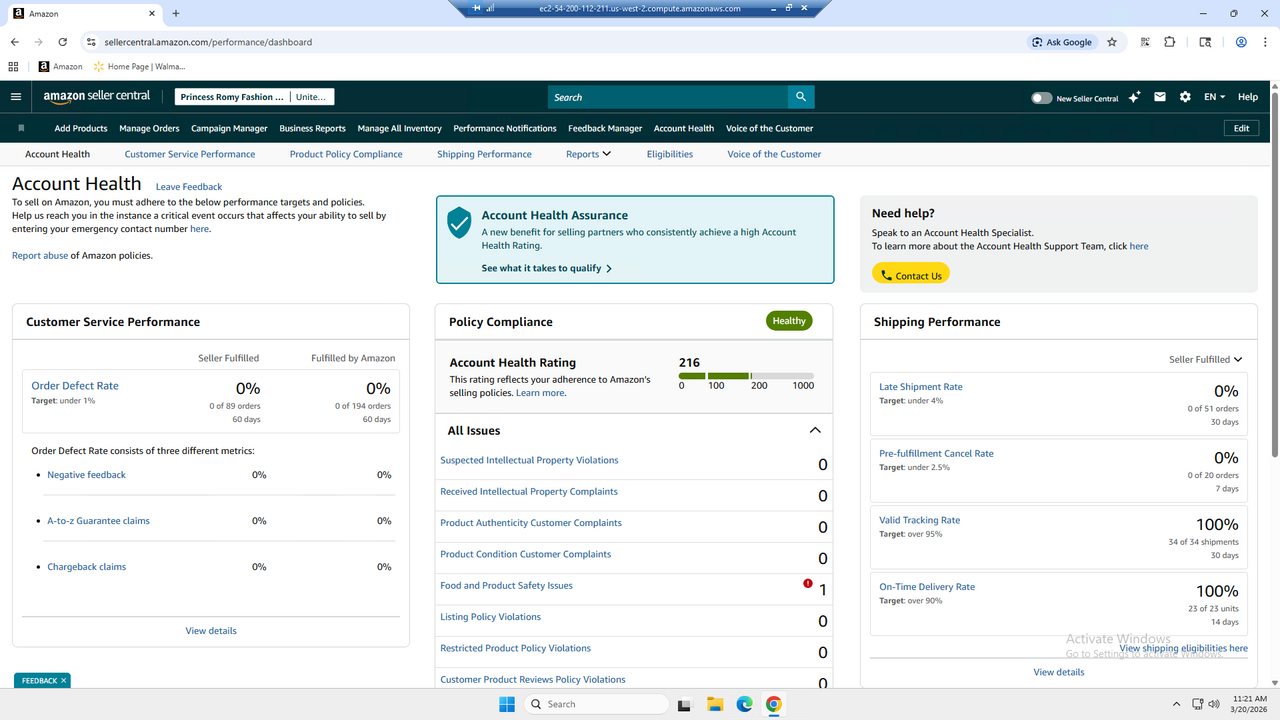This screenshot has width=1280, height=720.
Task: Click the Learn more link under Account Health Rating
Action: 540,393
